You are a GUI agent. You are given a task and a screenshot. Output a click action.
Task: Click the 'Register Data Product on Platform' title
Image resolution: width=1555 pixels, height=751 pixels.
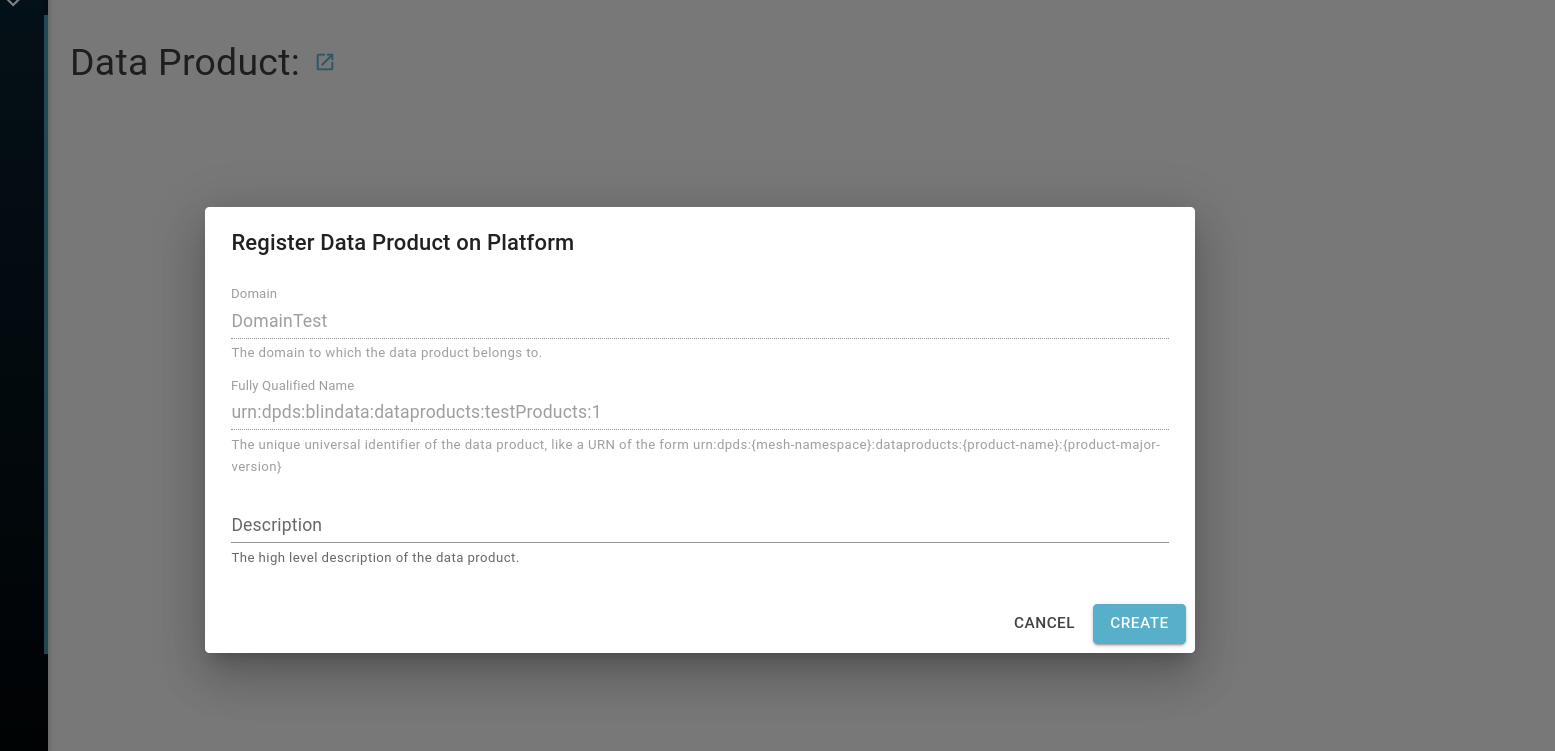click(x=402, y=243)
